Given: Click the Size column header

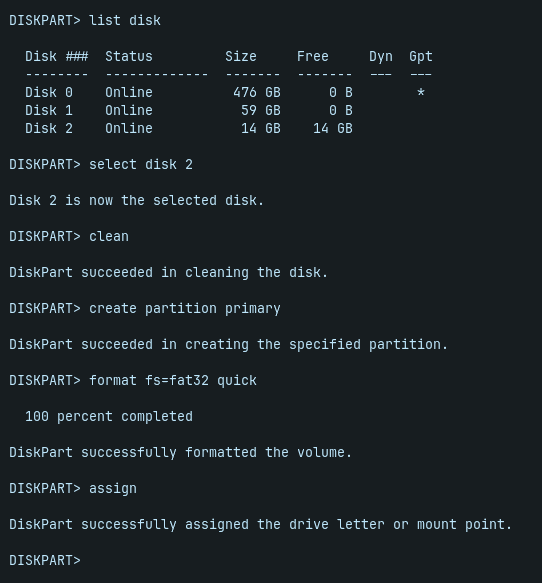Looking at the screenshot, I should coord(241,57).
